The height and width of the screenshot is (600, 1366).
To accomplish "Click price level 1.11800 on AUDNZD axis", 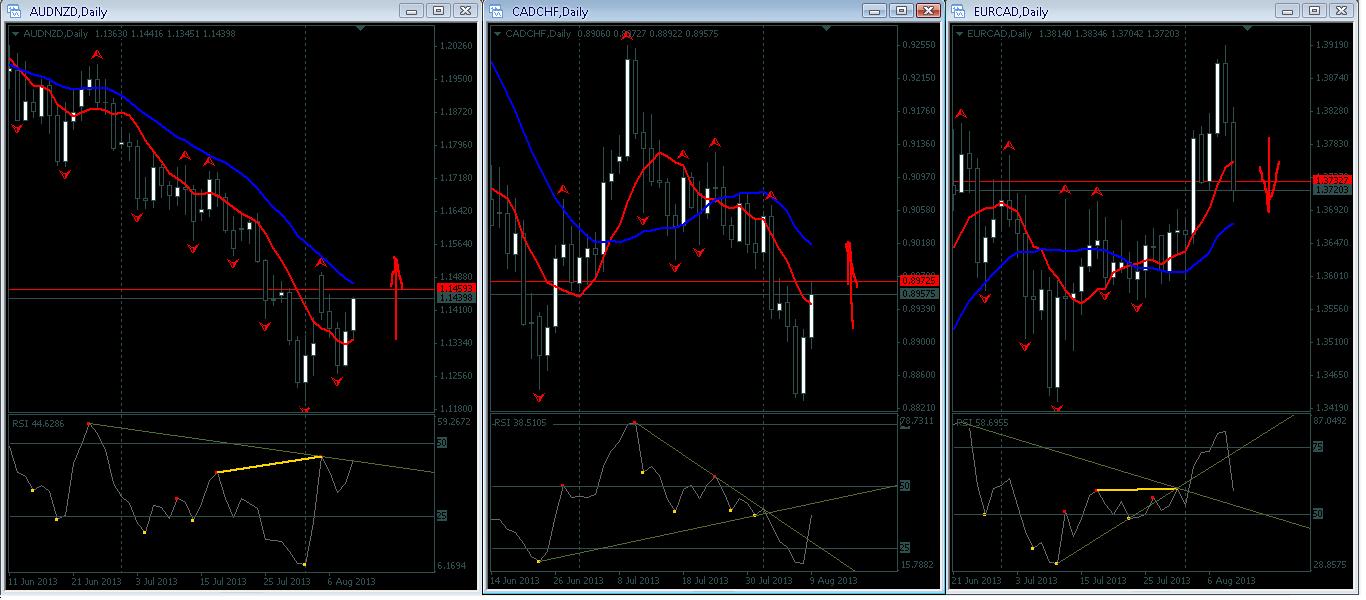I will 456,408.
